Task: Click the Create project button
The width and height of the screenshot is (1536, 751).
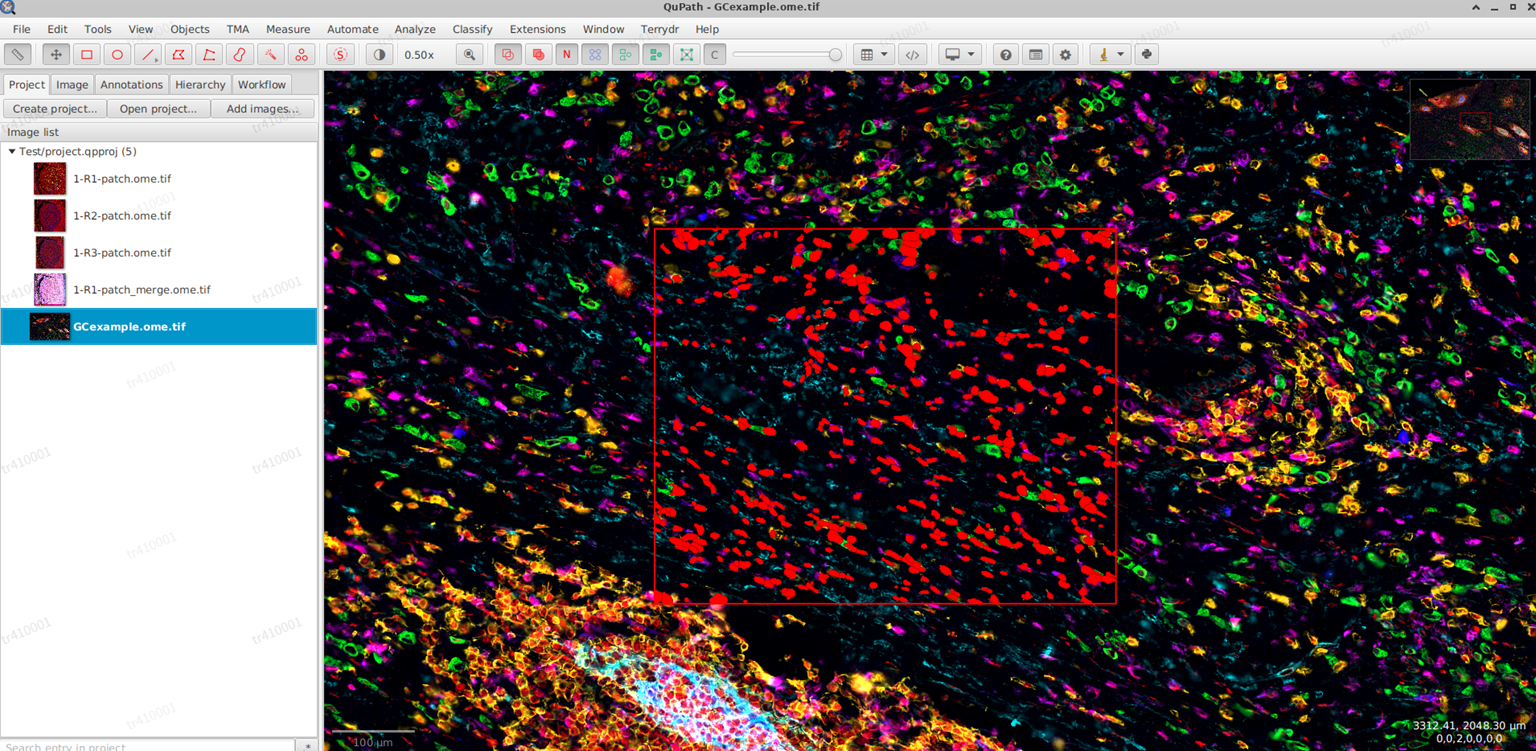Action: (55, 108)
